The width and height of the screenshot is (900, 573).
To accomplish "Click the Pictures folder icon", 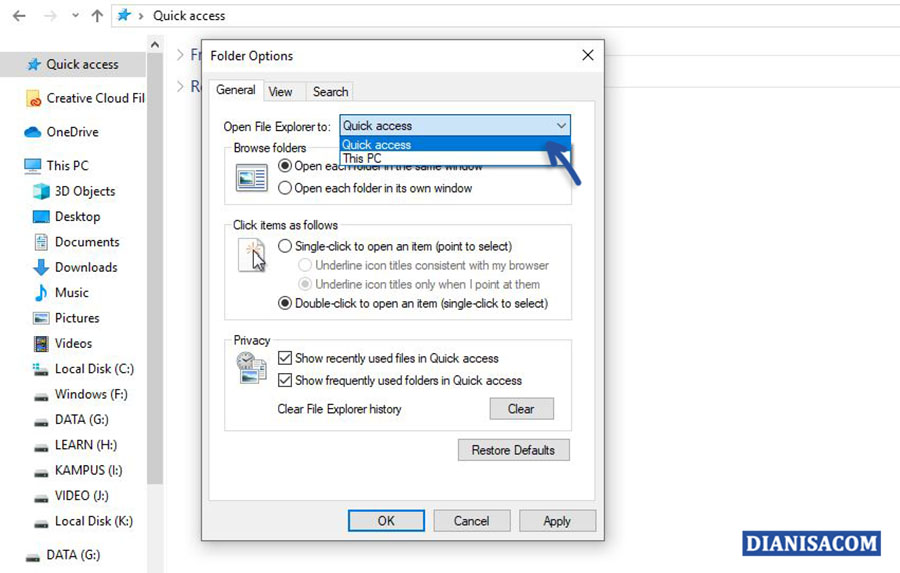I will tap(41, 318).
